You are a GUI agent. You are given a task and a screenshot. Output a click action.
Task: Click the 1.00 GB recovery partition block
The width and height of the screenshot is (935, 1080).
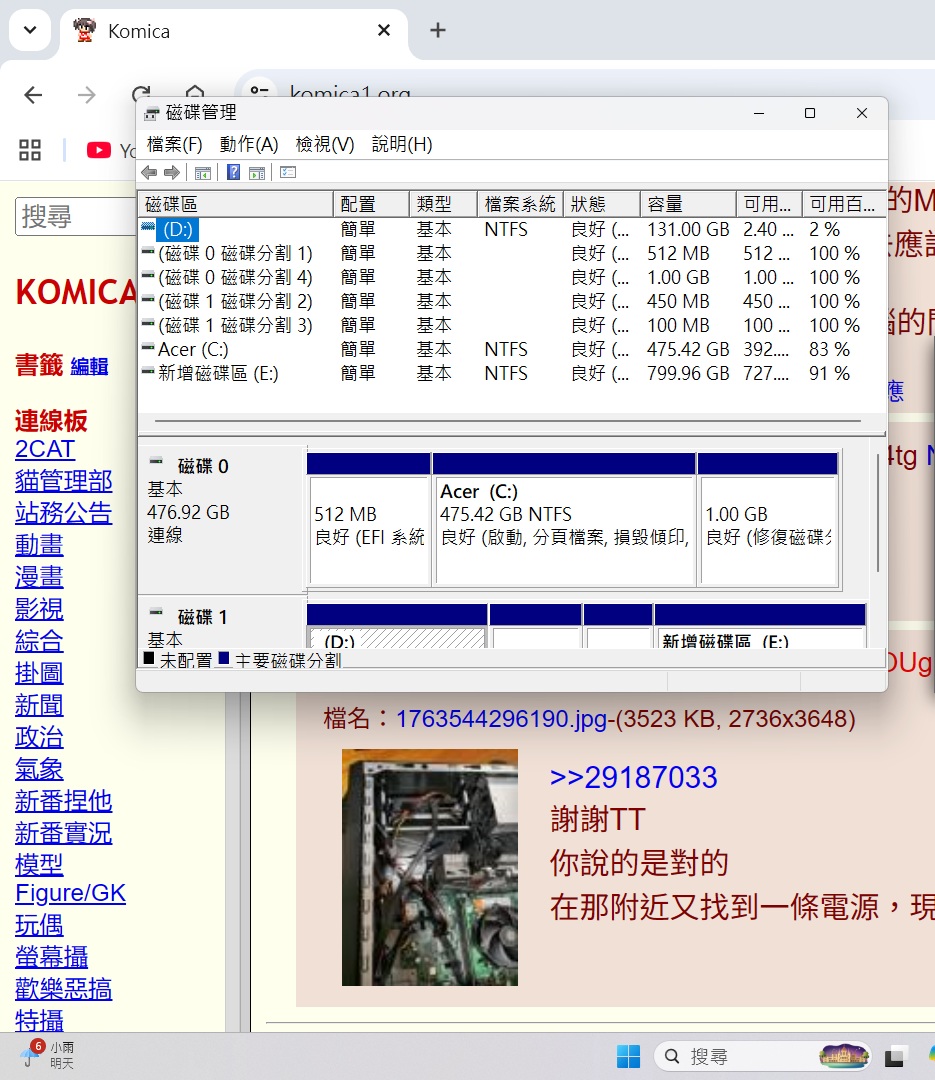click(x=768, y=528)
